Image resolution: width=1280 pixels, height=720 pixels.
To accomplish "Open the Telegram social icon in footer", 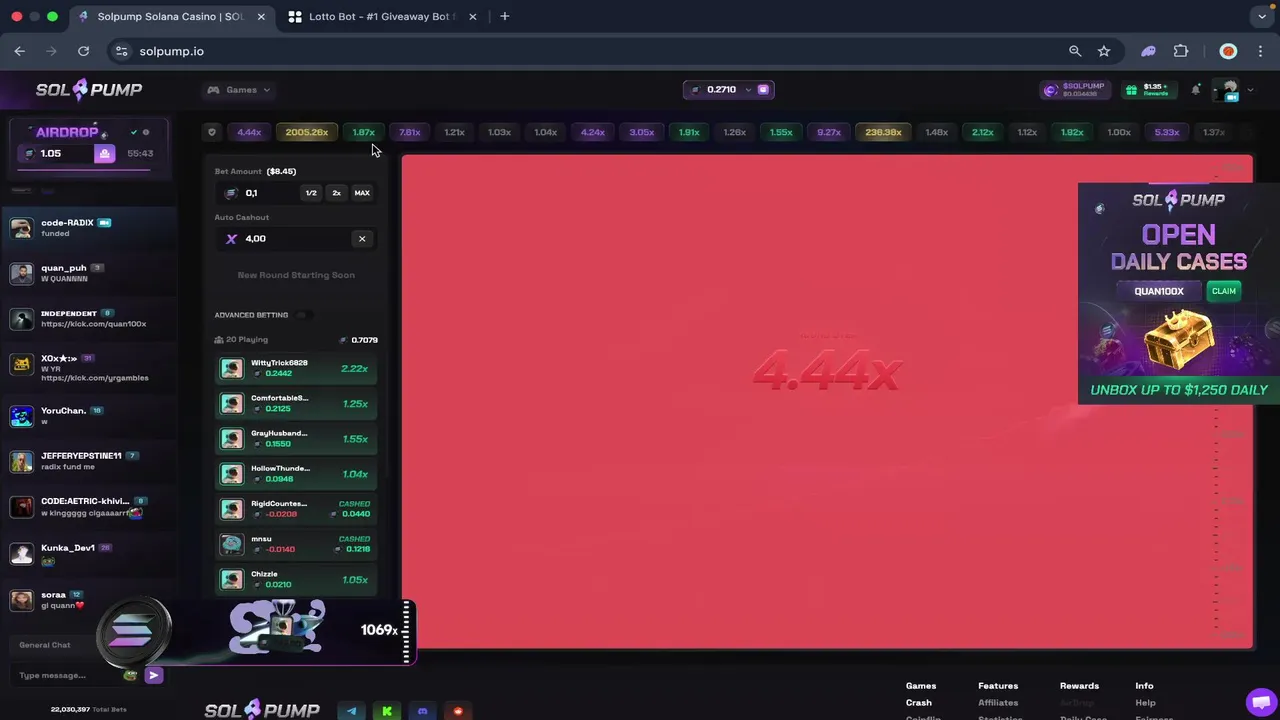I will pyautogui.click(x=351, y=711).
